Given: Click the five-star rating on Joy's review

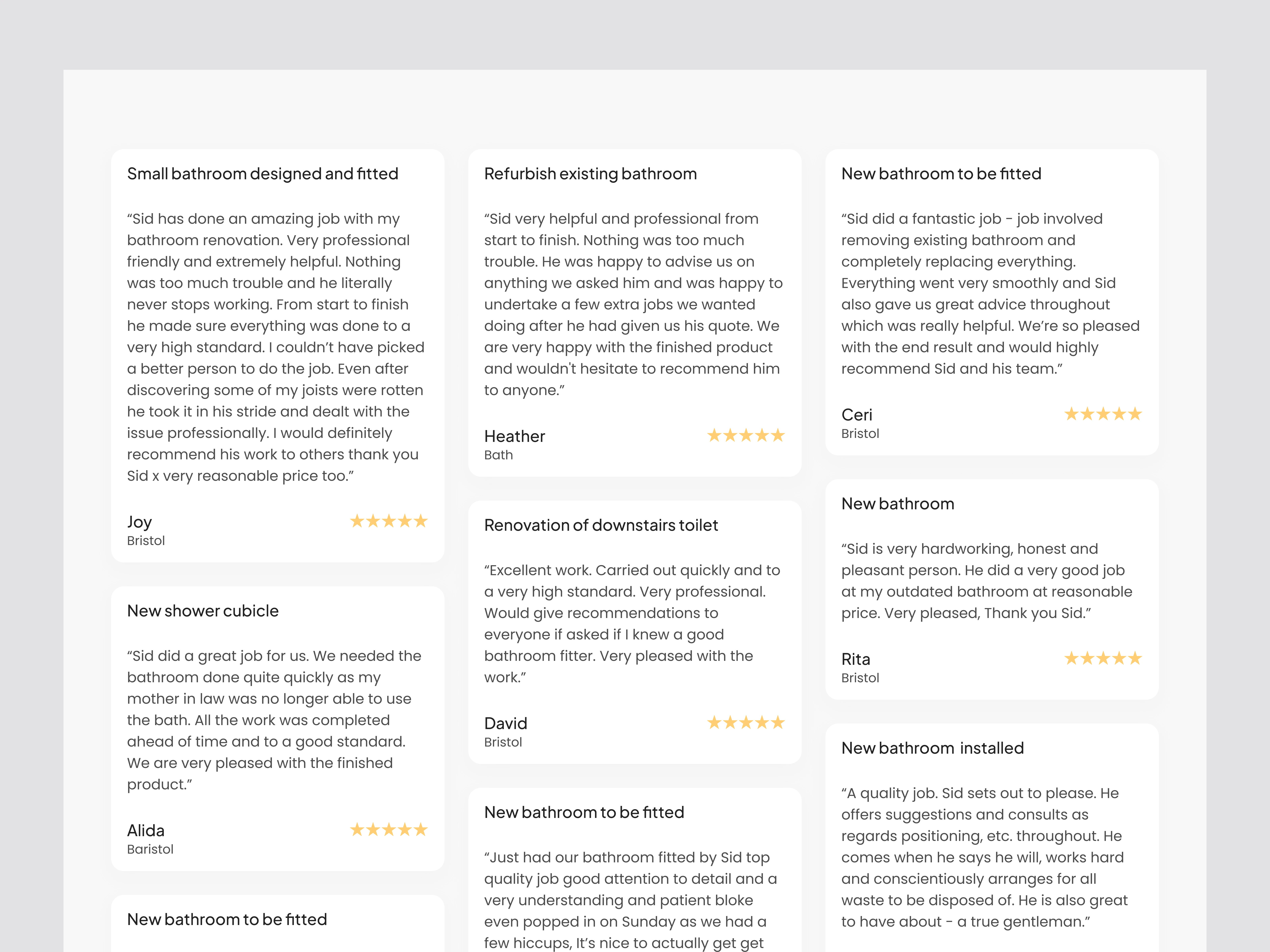Looking at the screenshot, I should pyautogui.click(x=389, y=521).
